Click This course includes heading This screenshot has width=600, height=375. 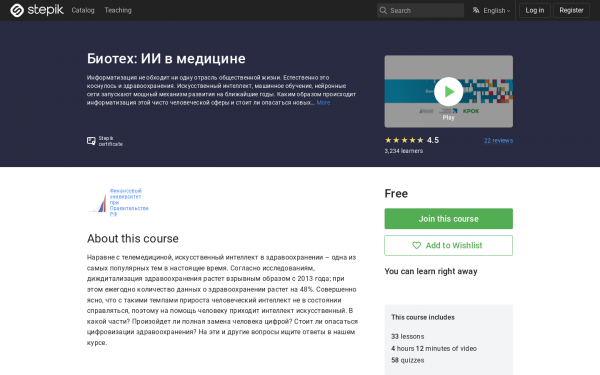click(x=423, y=317)
